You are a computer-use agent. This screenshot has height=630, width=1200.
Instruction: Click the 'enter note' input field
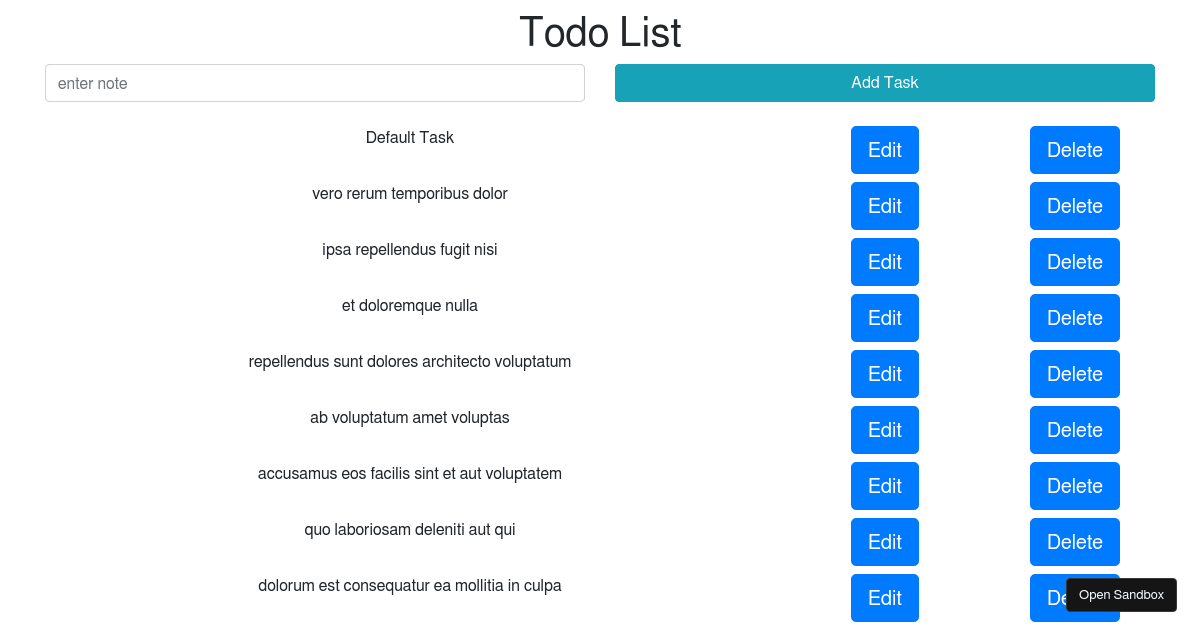pyautogui.click(x=314, y=83)
